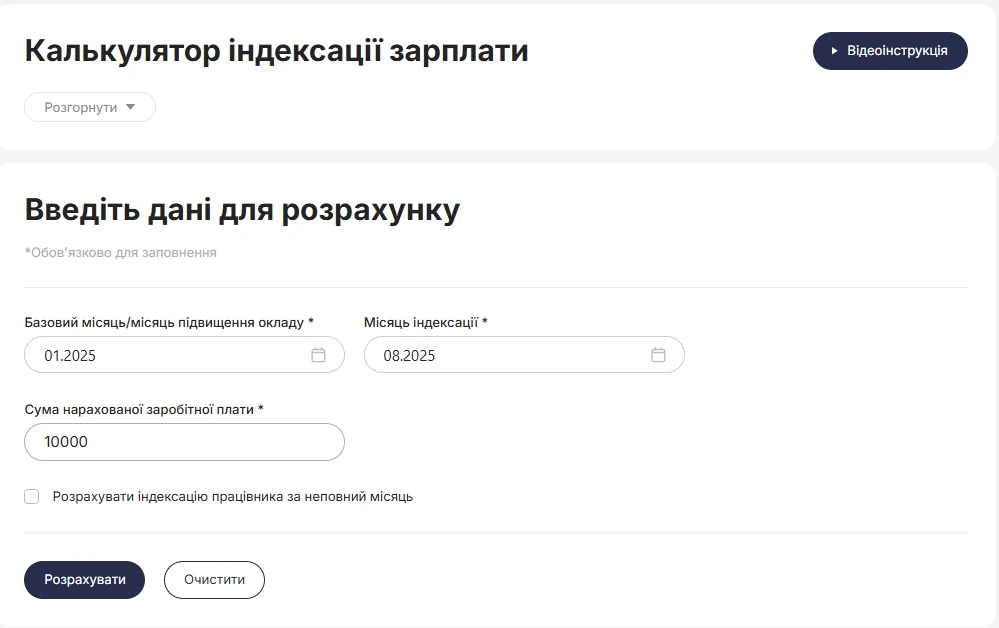
Task: Expand the Розгорнути section
Action: click(90, 107)
